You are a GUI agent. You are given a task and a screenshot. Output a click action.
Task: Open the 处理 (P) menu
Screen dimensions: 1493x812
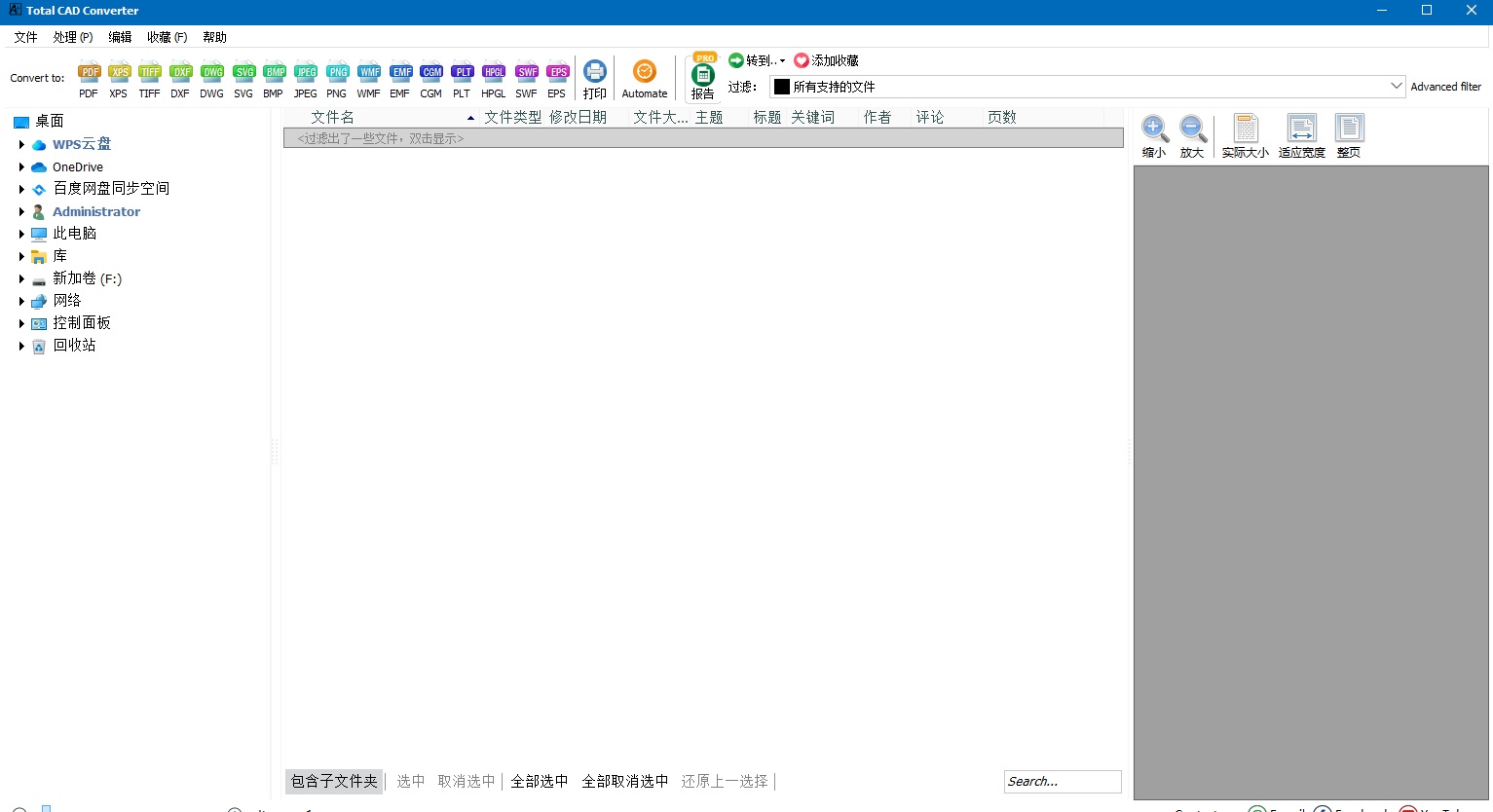(x=73, y=37)
